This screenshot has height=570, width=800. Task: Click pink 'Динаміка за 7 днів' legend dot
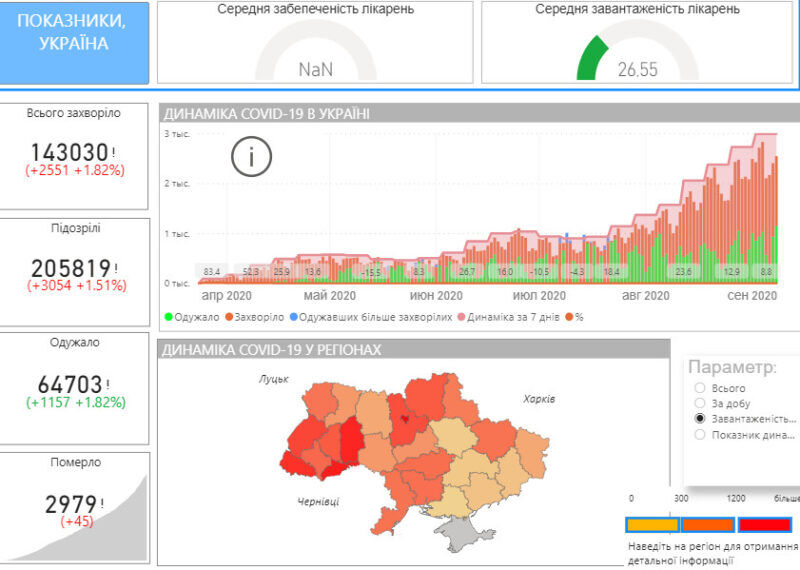[x=462, y=317]
